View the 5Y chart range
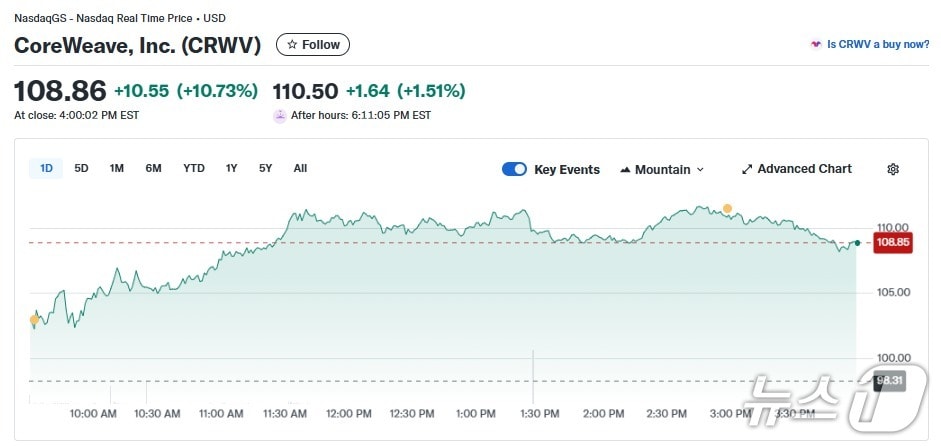 (265, 168)
